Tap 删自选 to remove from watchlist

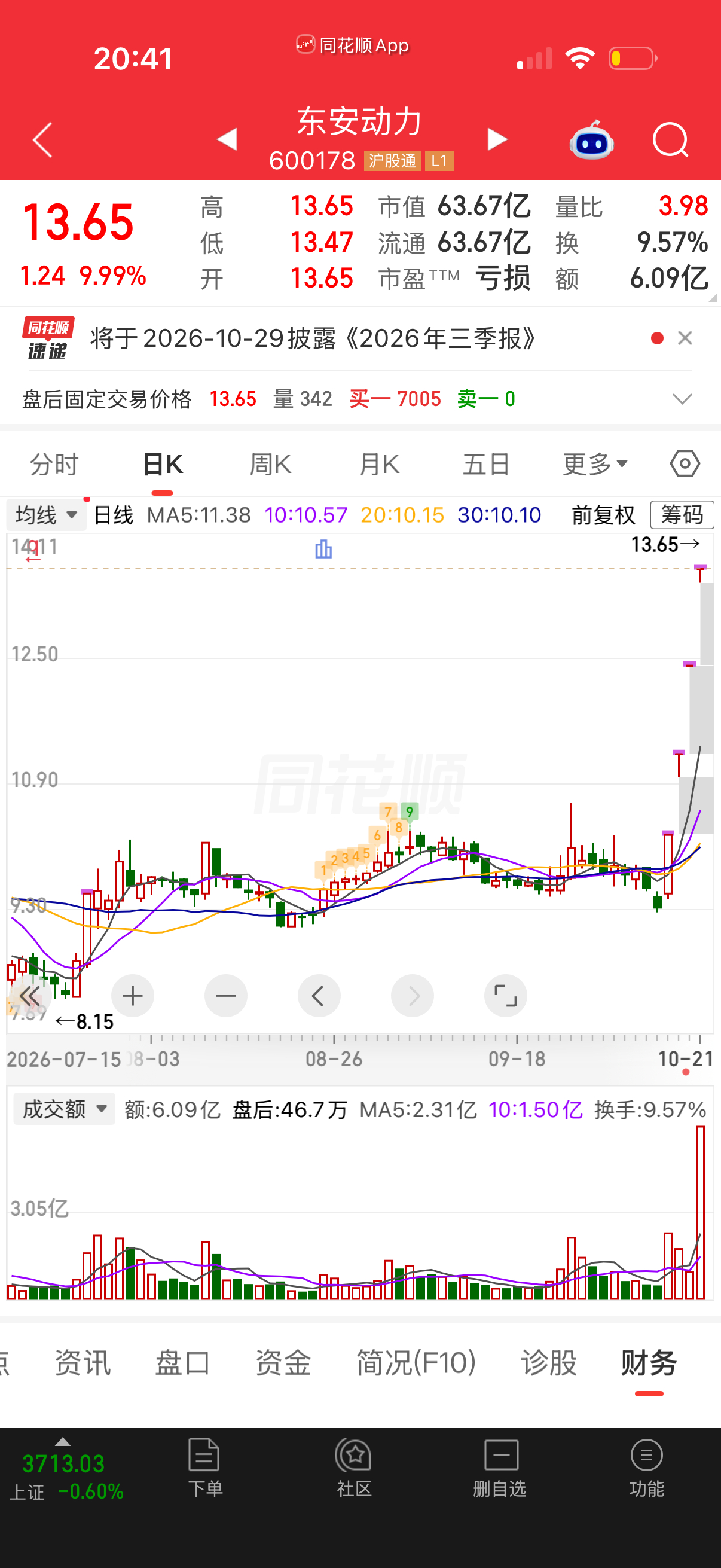tap(500, 1469)
